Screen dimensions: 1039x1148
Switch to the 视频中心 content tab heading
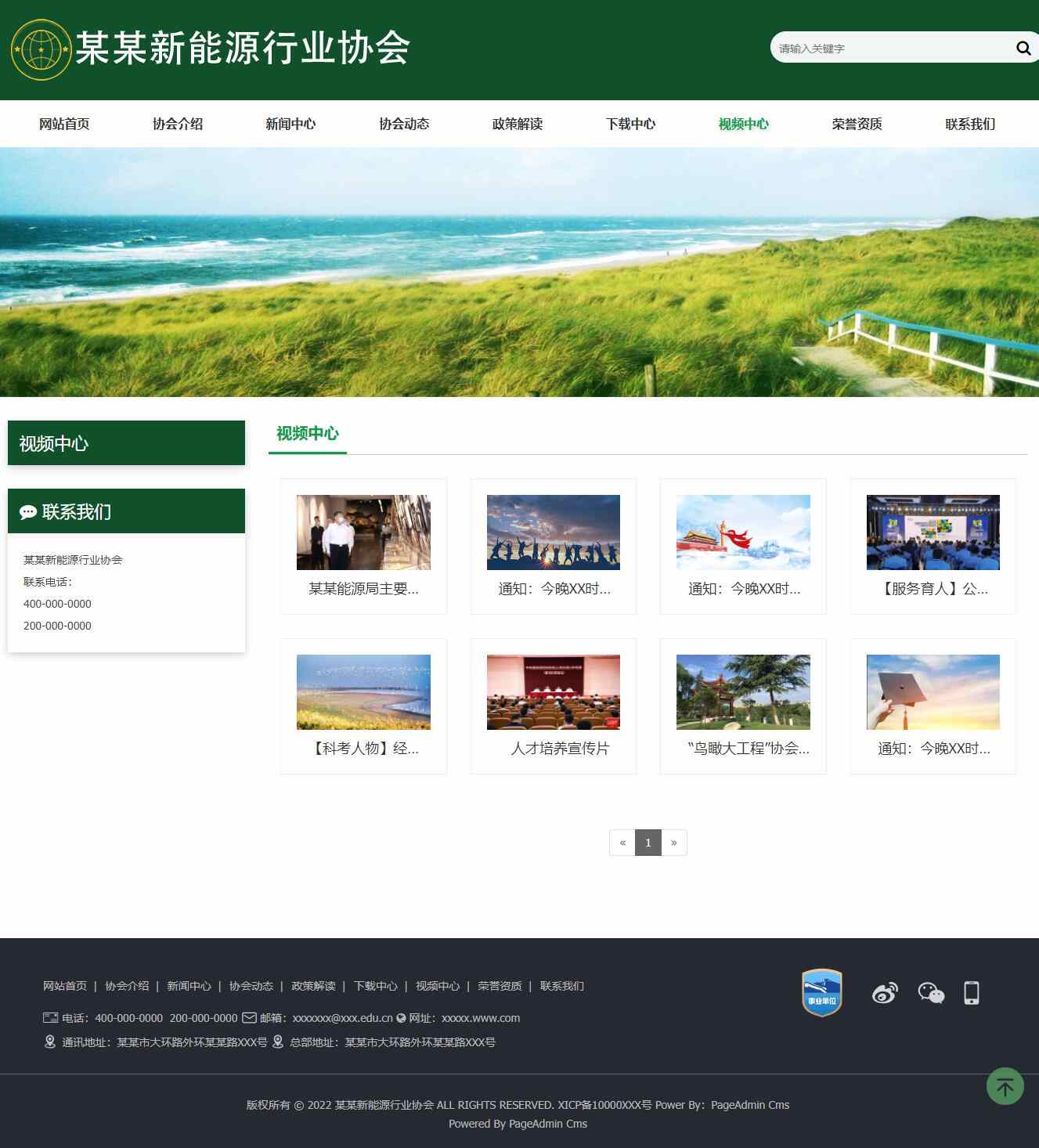(307, 434)
